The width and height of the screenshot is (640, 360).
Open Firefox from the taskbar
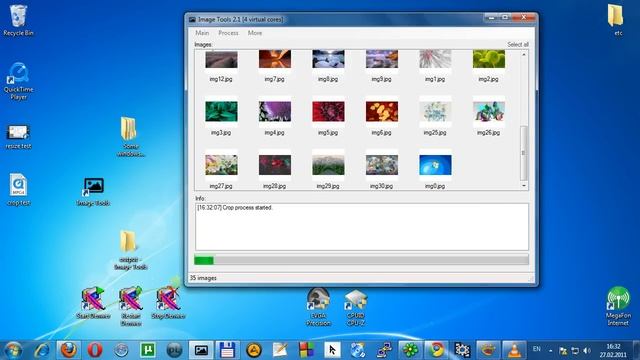tap(68, 350)
